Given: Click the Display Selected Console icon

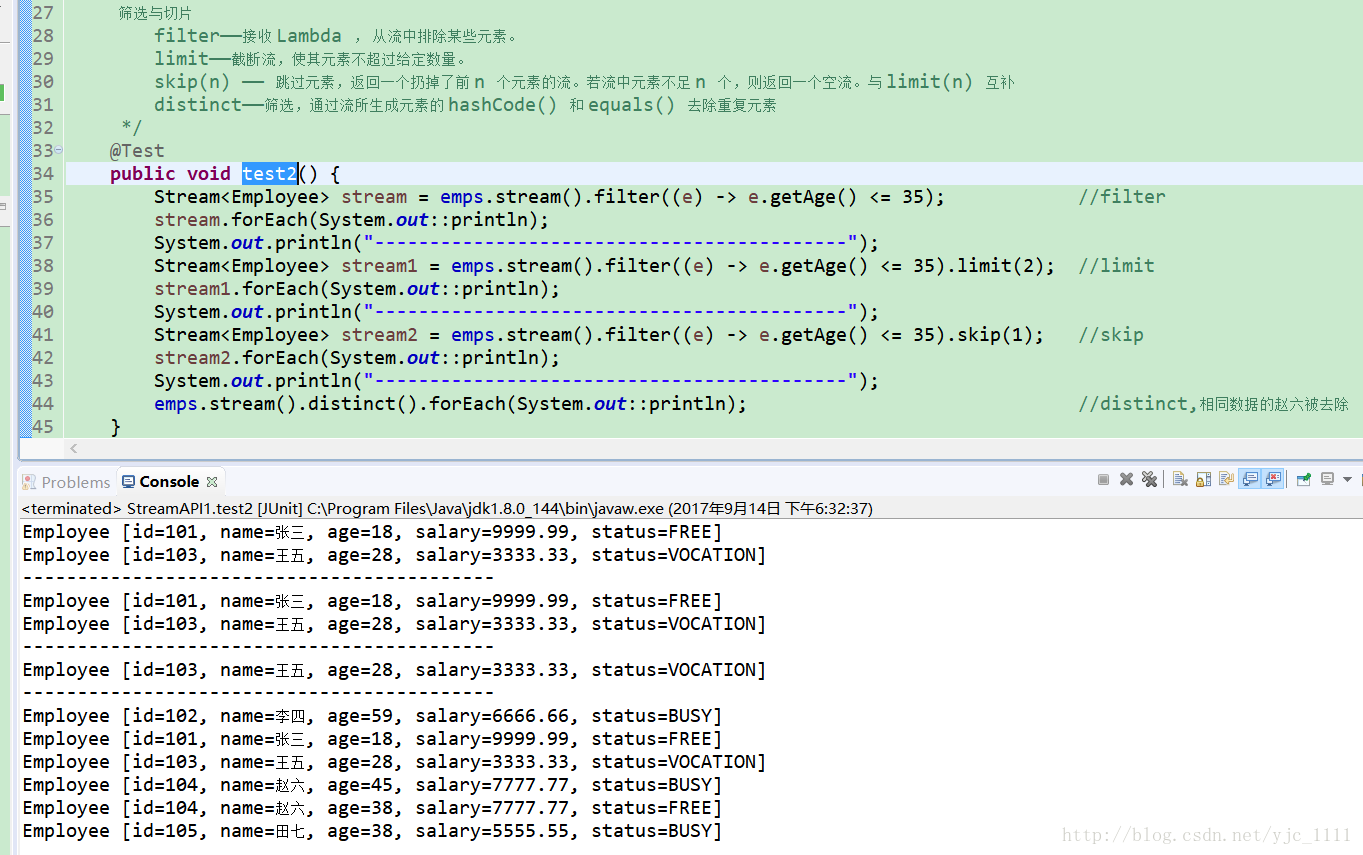Looking at the screenshot, I should click(1327, 479).
